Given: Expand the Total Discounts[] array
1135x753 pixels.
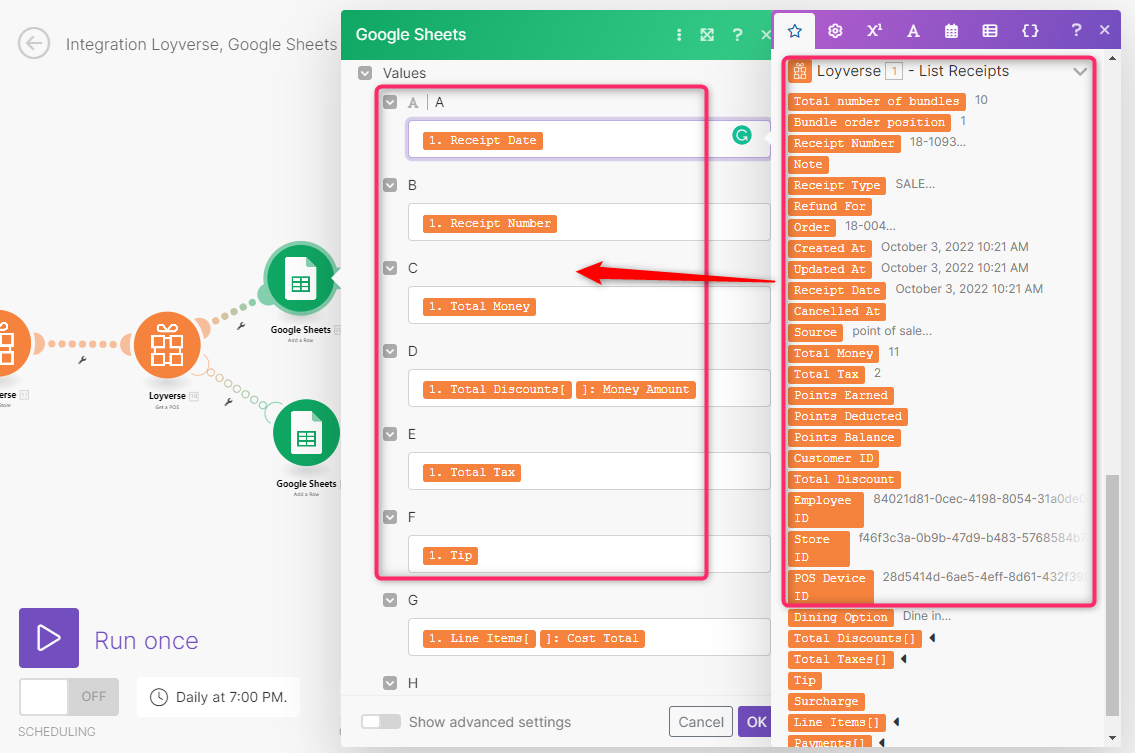Looking at the screenshot, I should point(932,638).
